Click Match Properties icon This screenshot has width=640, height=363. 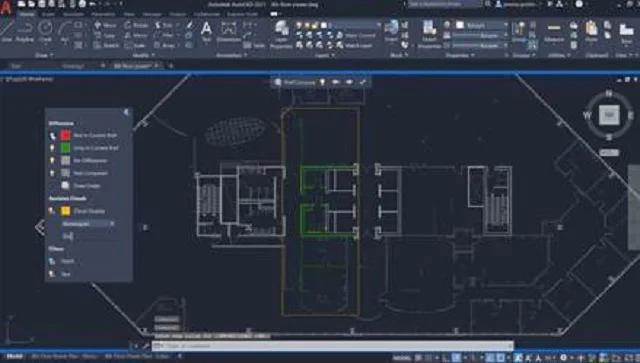click(429, 33)
